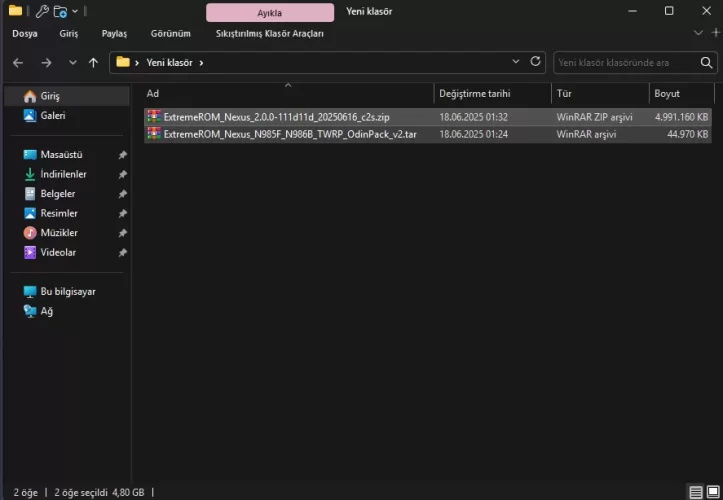Viewport: 723px width, 500px height.
Task: Expand the chevron after Yeni klasör path
Action: tap(201, 63)
